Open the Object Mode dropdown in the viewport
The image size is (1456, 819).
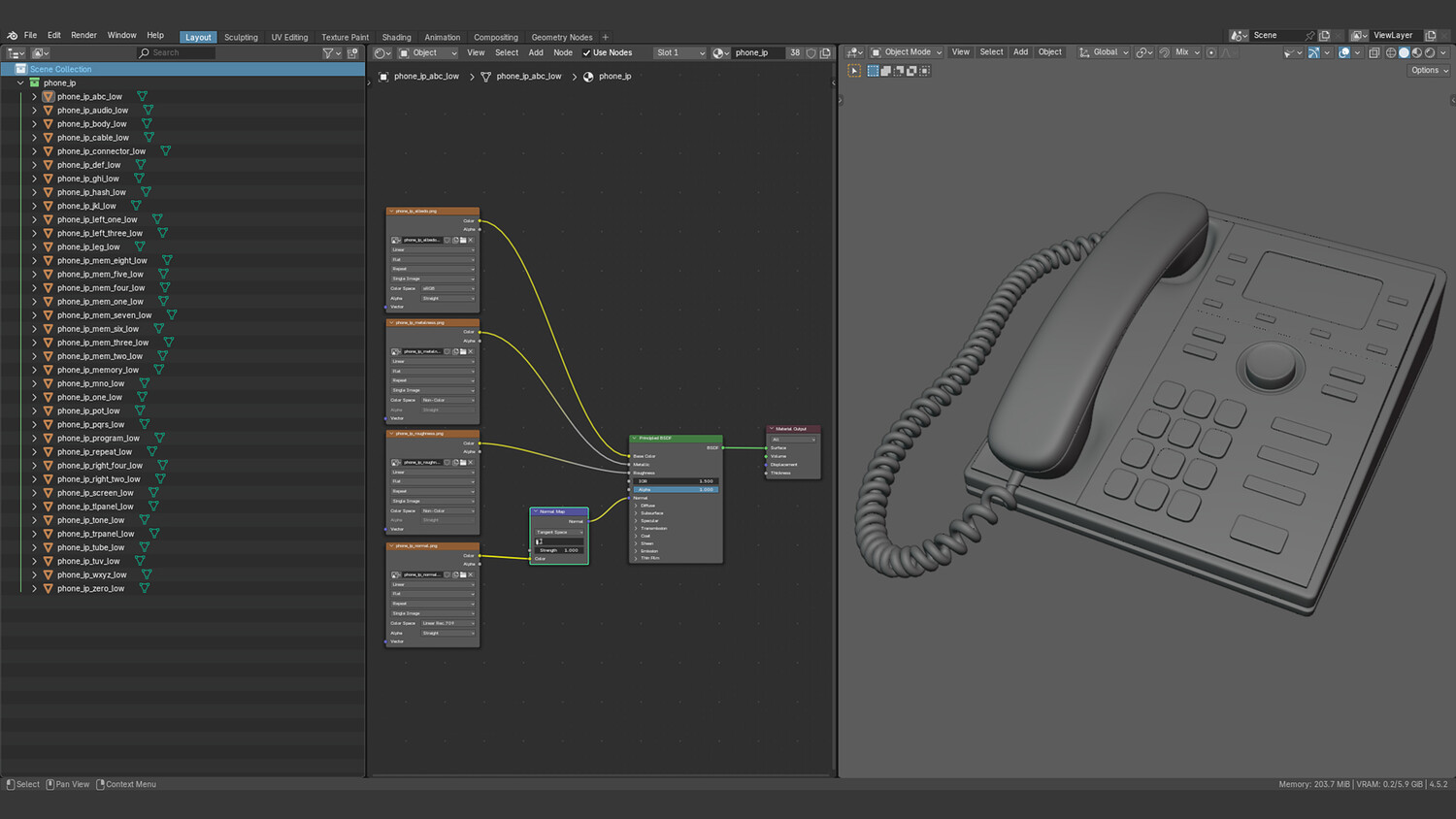click(906, 52)
